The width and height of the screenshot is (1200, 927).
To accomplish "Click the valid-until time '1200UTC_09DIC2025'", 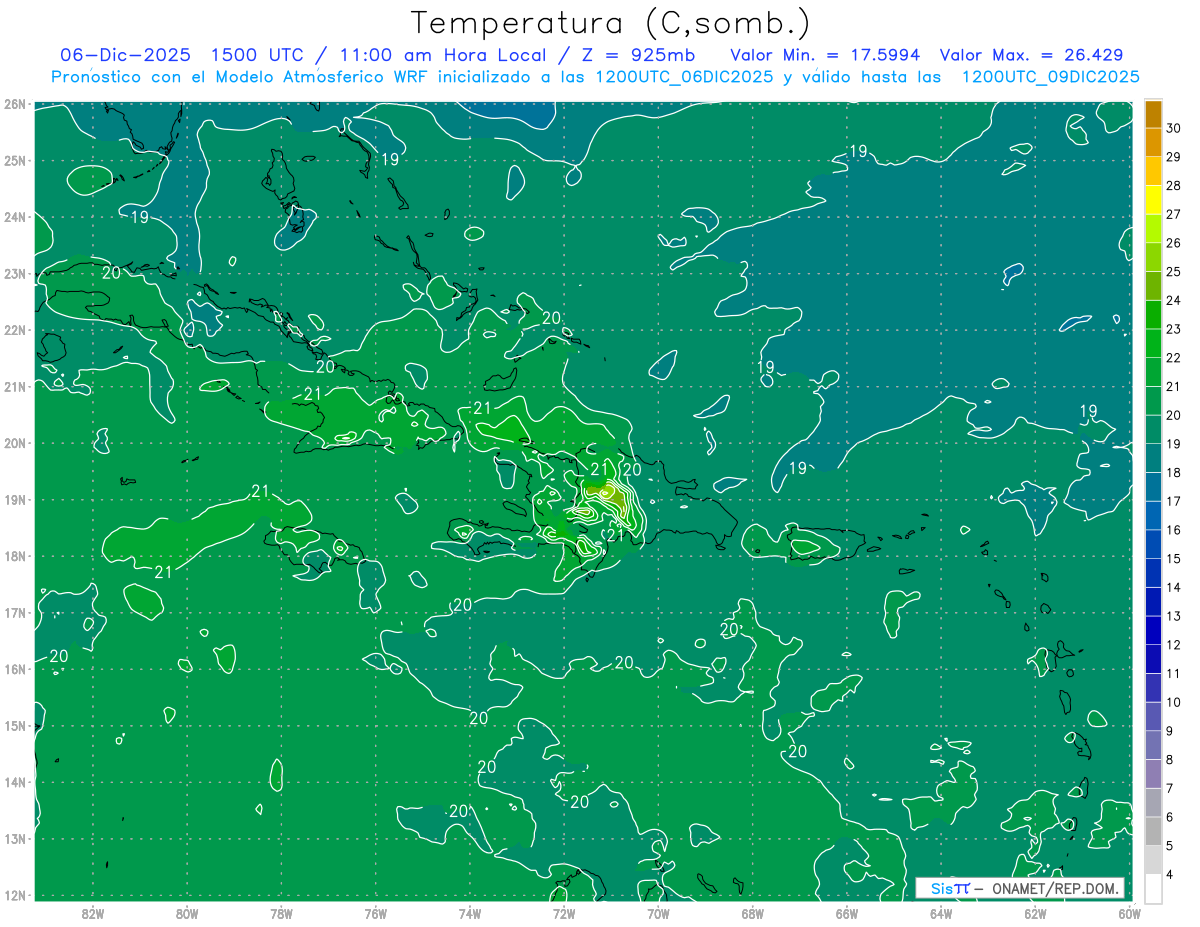I will [x=1050, y=77].
